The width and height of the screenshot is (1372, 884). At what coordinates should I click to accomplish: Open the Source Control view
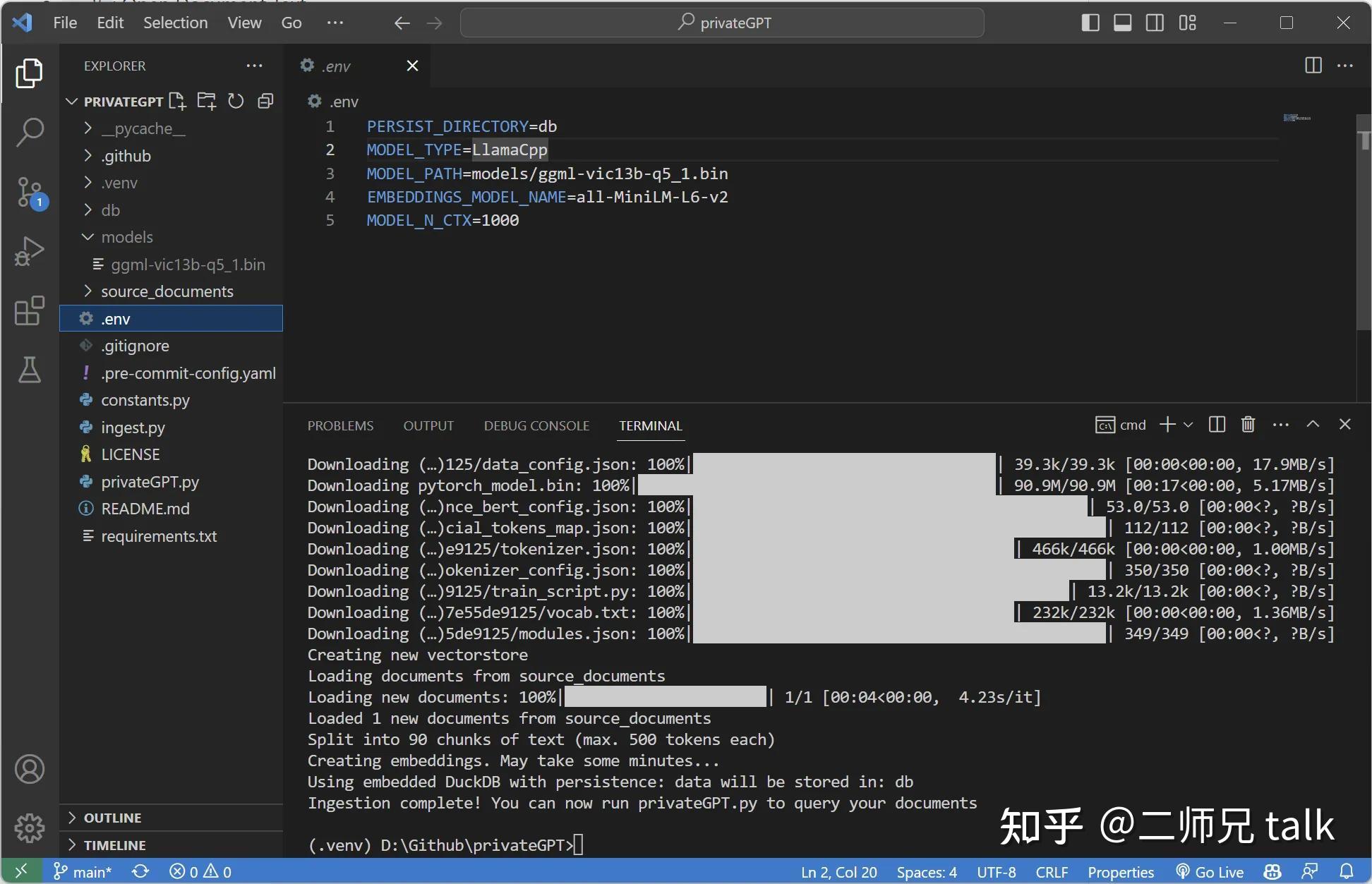[x=30, y=191]
